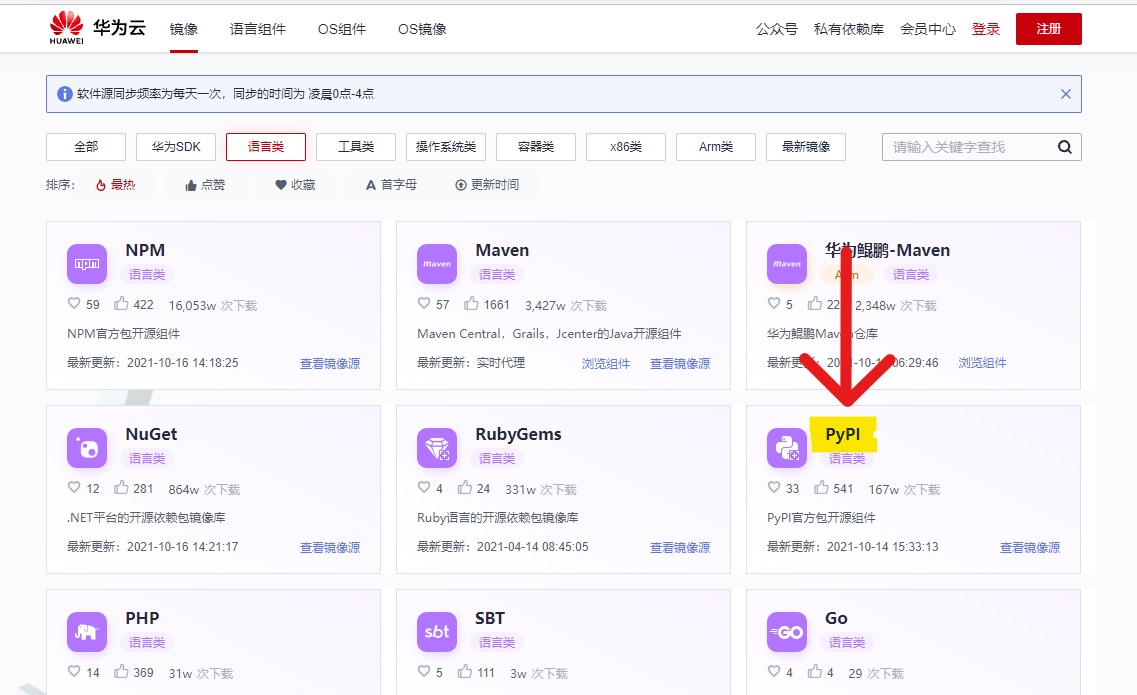Select the 语言类 filter
The height and width of the screenshot is (695, 1137).
(265, 147)
